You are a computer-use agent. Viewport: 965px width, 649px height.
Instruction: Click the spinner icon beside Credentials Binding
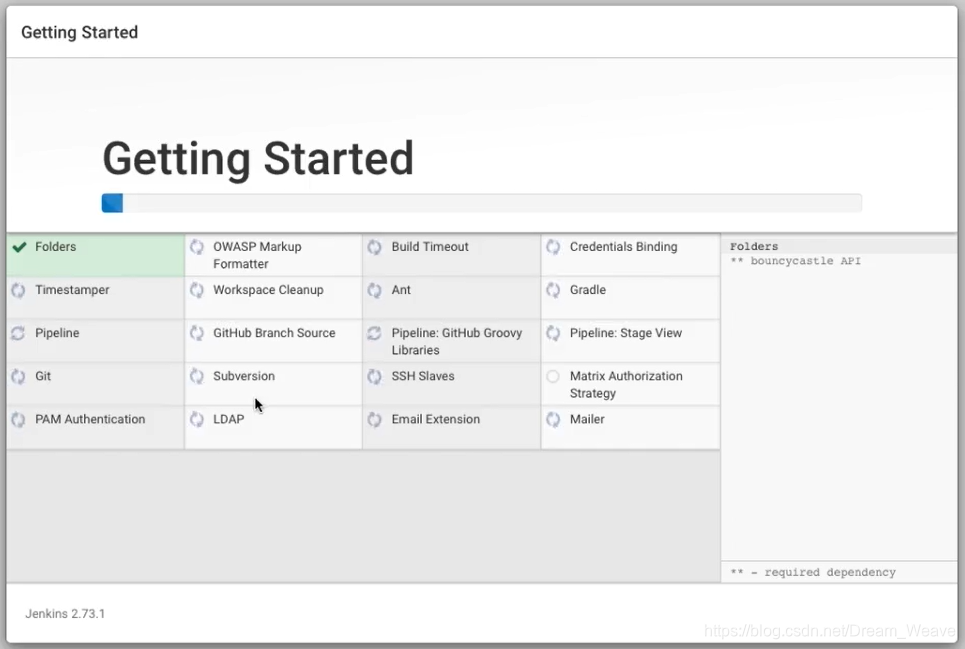[553, 247]
